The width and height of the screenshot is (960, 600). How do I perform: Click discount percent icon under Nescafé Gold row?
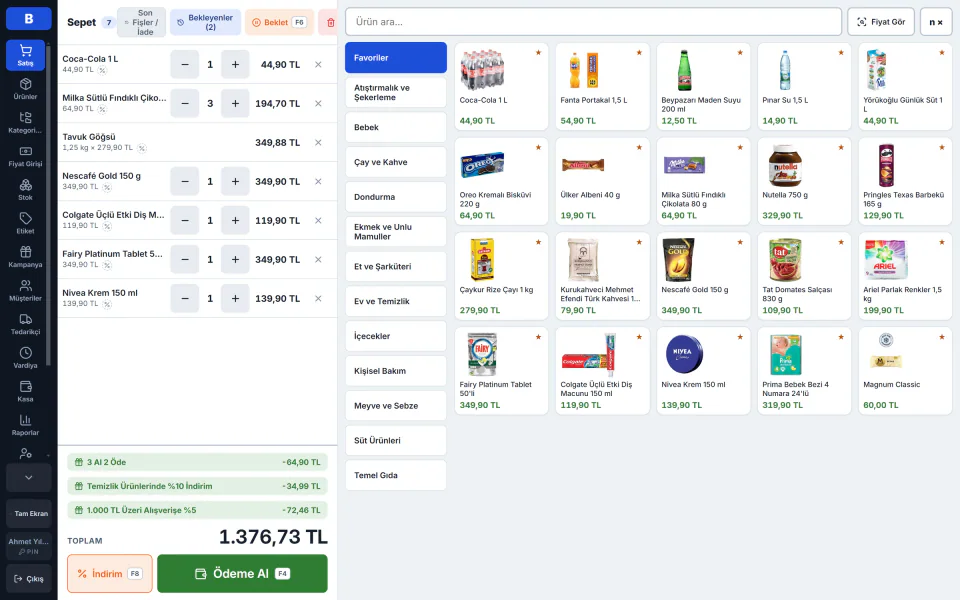pyautogui.click(x=107, y=187)
